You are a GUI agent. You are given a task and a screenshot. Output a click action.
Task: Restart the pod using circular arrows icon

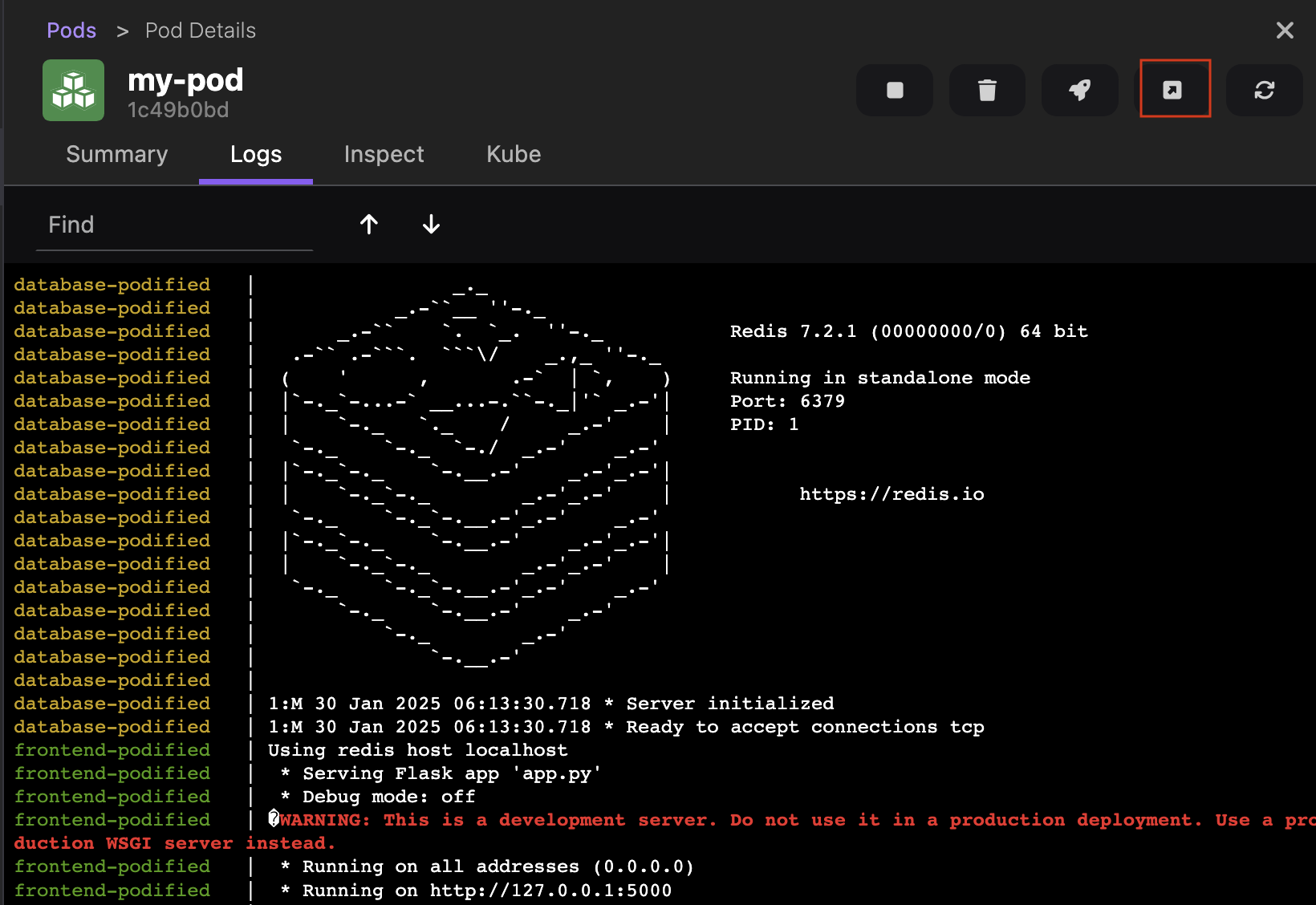click(x=1264, y=90)
